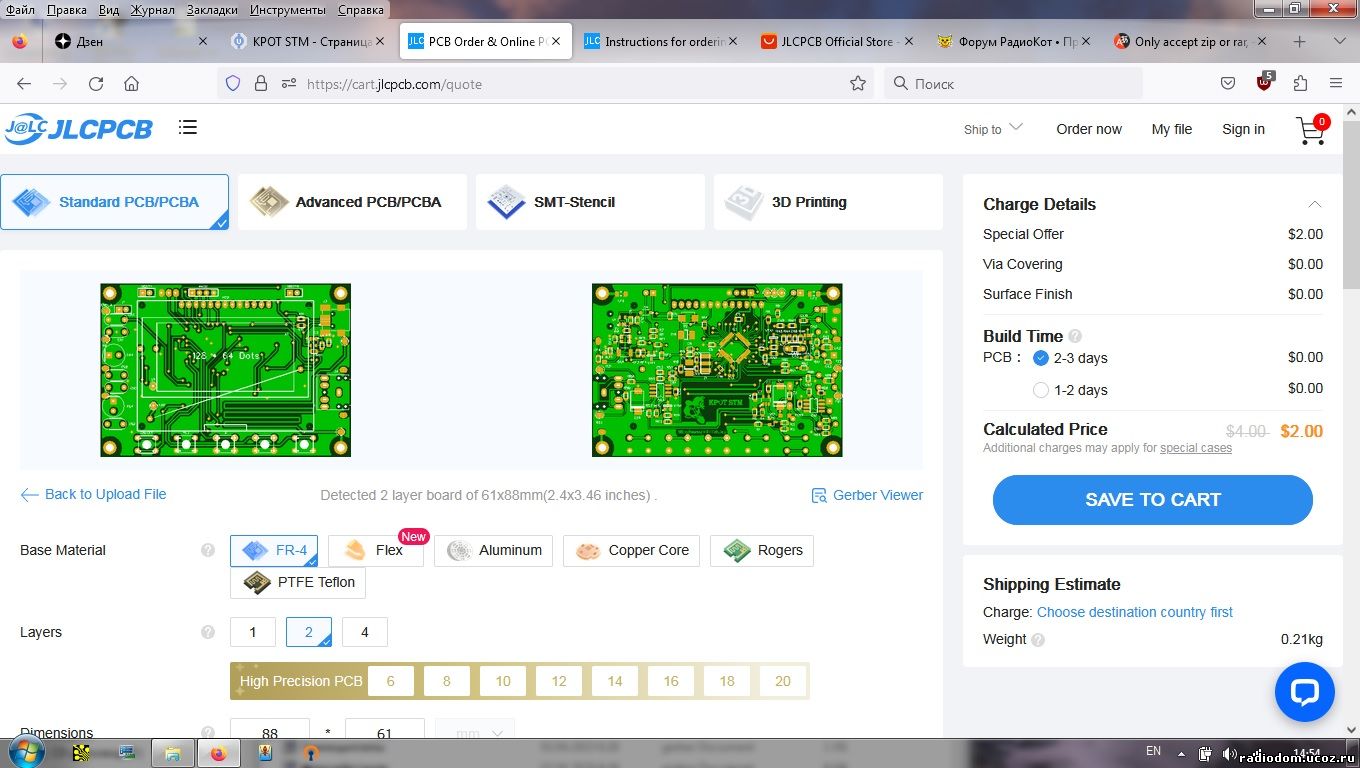Choose Rogers base material

(762, 551)
